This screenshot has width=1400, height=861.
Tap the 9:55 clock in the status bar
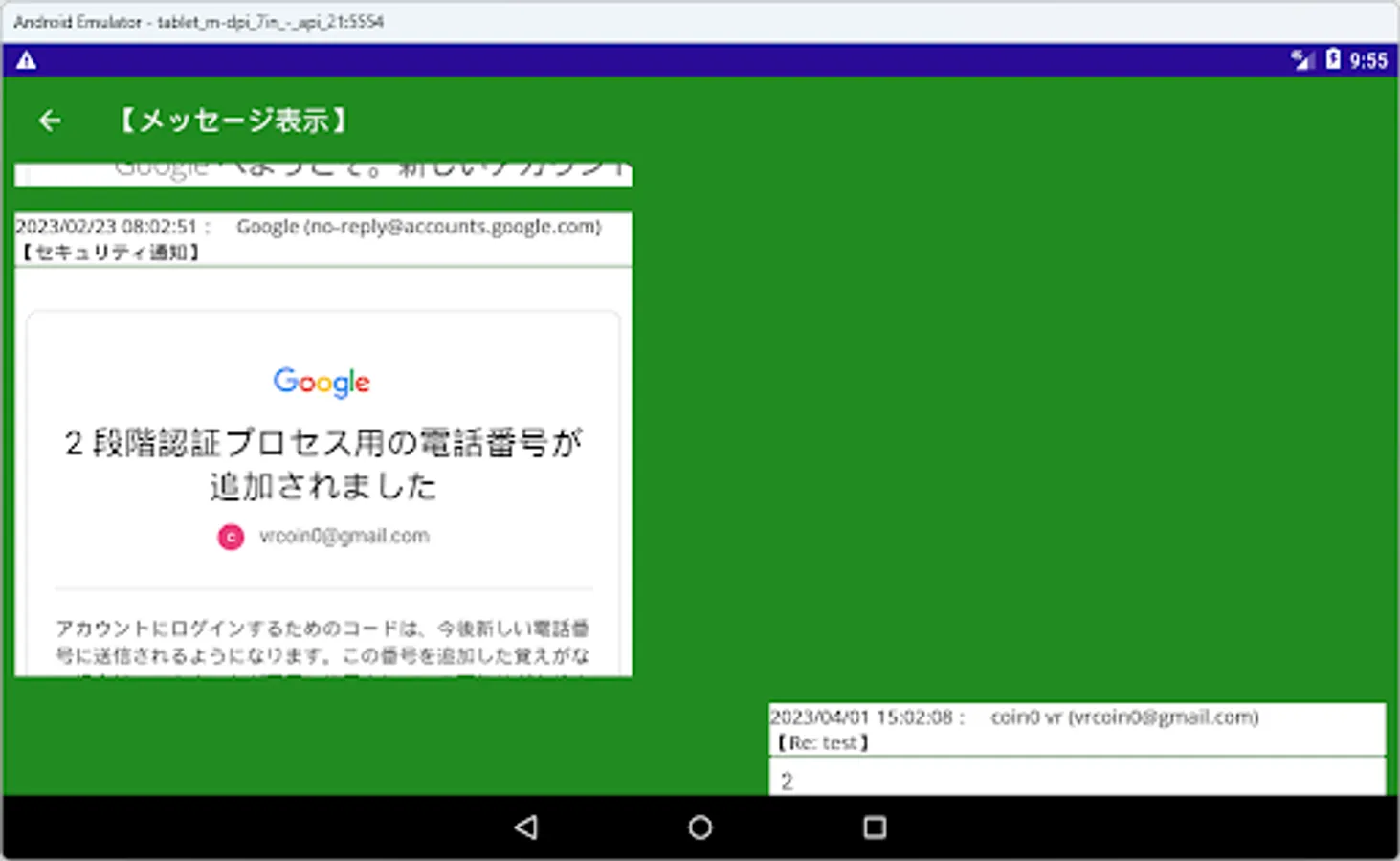click(x=1368, y=60)
